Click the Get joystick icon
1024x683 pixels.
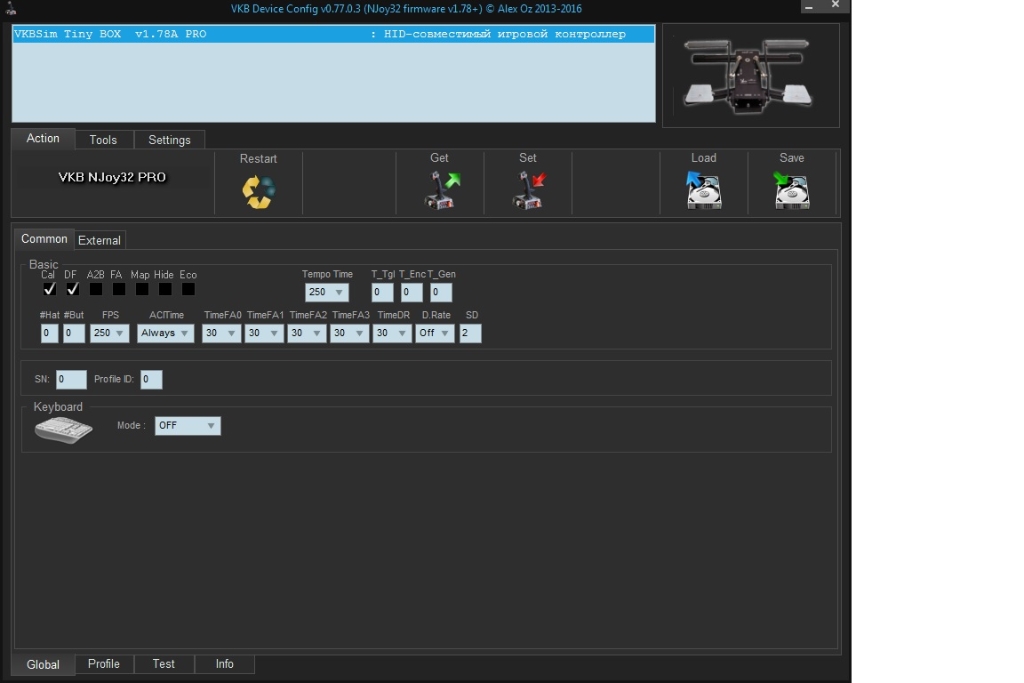click(x=442, y=190)
